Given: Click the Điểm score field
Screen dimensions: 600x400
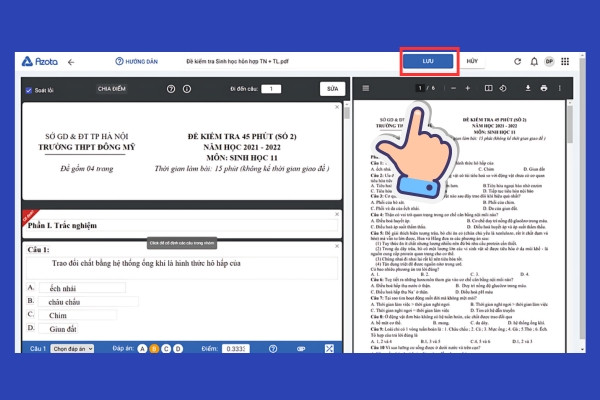Looking at the screenshot, I should point(236,349).
